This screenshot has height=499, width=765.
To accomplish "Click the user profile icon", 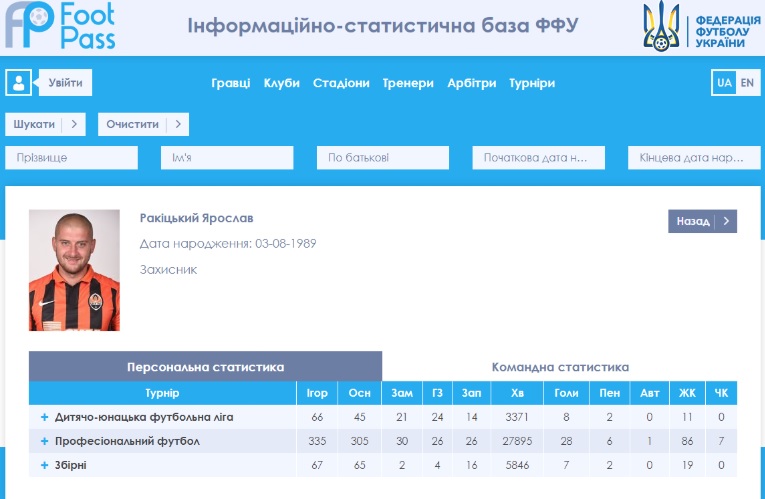I will click(18, 83).
